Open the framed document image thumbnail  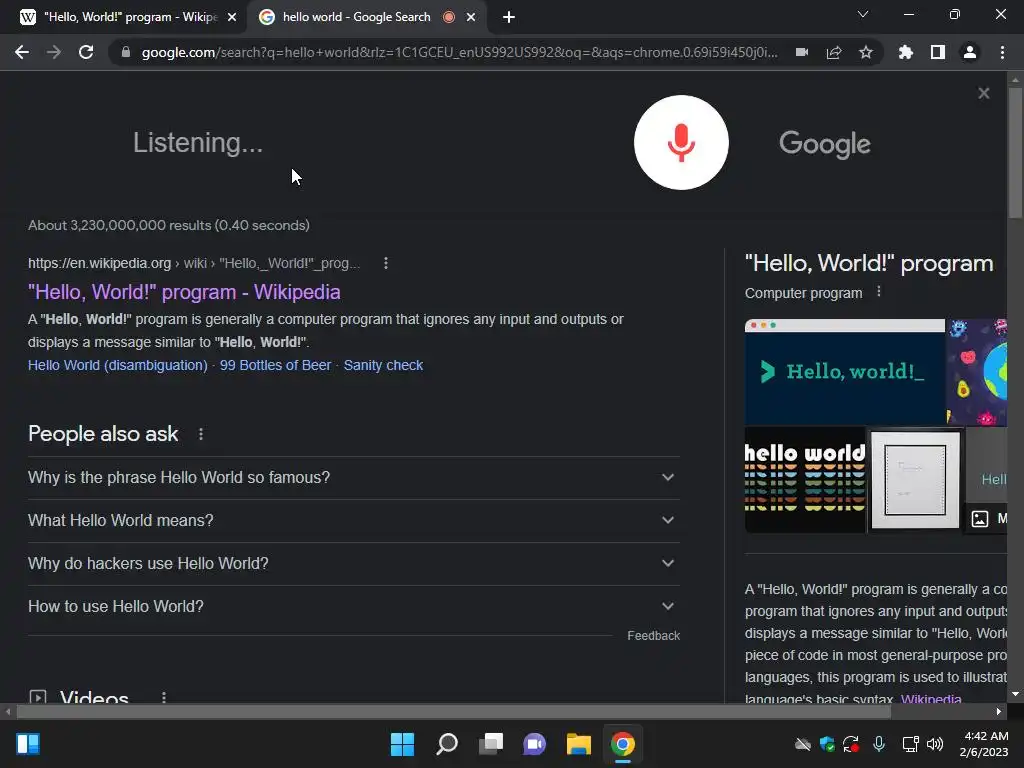click(x=915, y=479)
